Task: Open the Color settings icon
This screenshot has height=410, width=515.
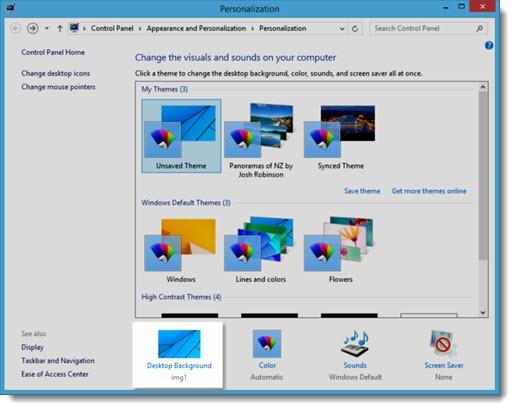Action: [x=267, y=344]
